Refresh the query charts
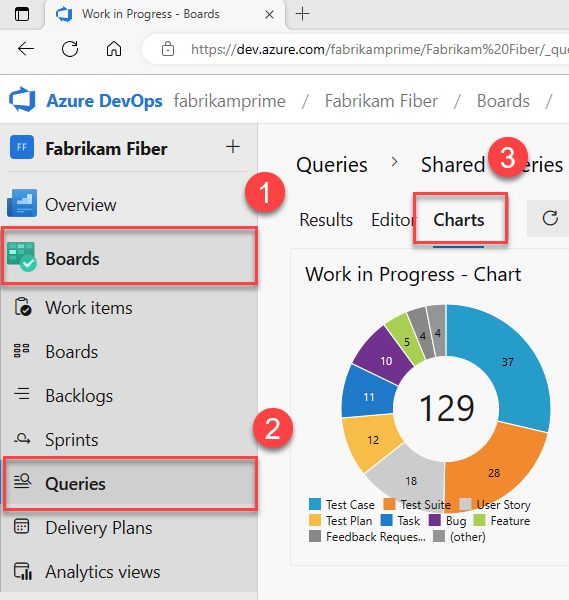Image resolution: width=569 pixels, height=600 pixels. point(550,218)
